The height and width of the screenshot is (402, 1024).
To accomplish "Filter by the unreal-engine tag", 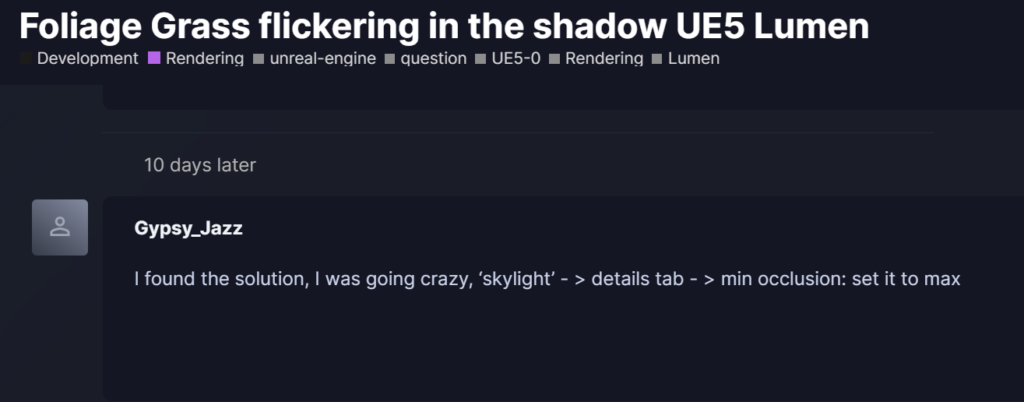I will (x=323, y=58).
